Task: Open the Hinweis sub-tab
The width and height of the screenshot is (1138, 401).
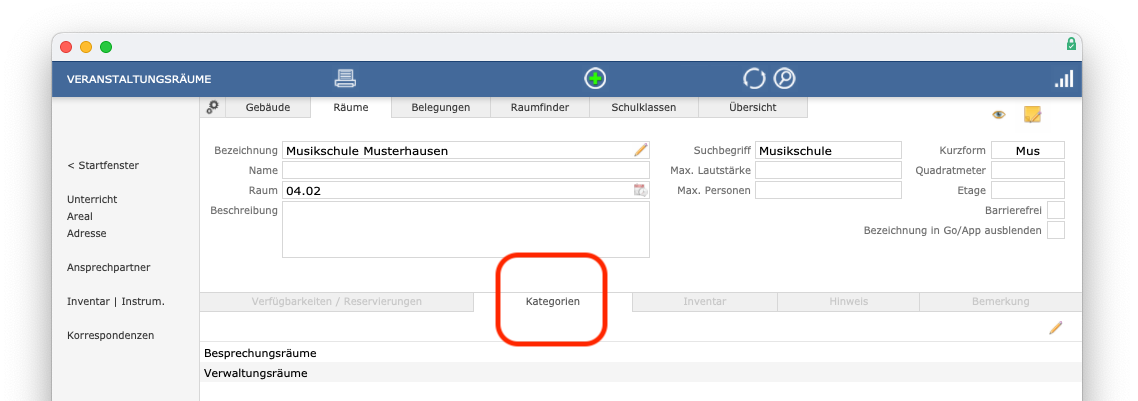Action: [x=848, y=302]
